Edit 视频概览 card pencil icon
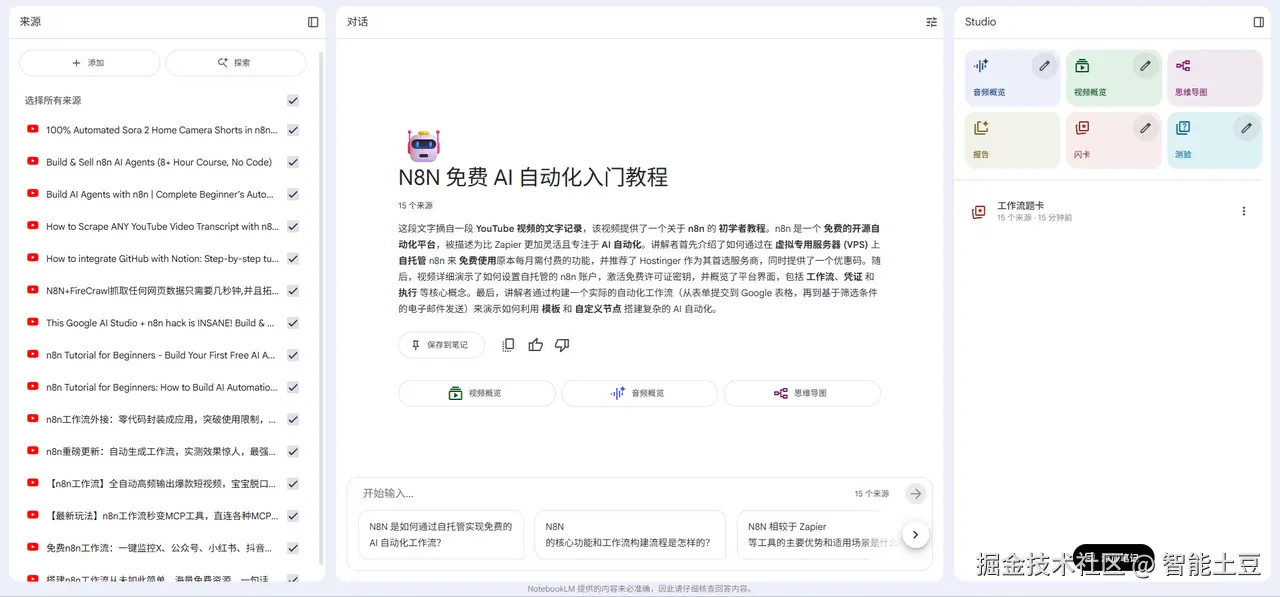This screenshot has width=1280, height=597. click(1145, 66)
